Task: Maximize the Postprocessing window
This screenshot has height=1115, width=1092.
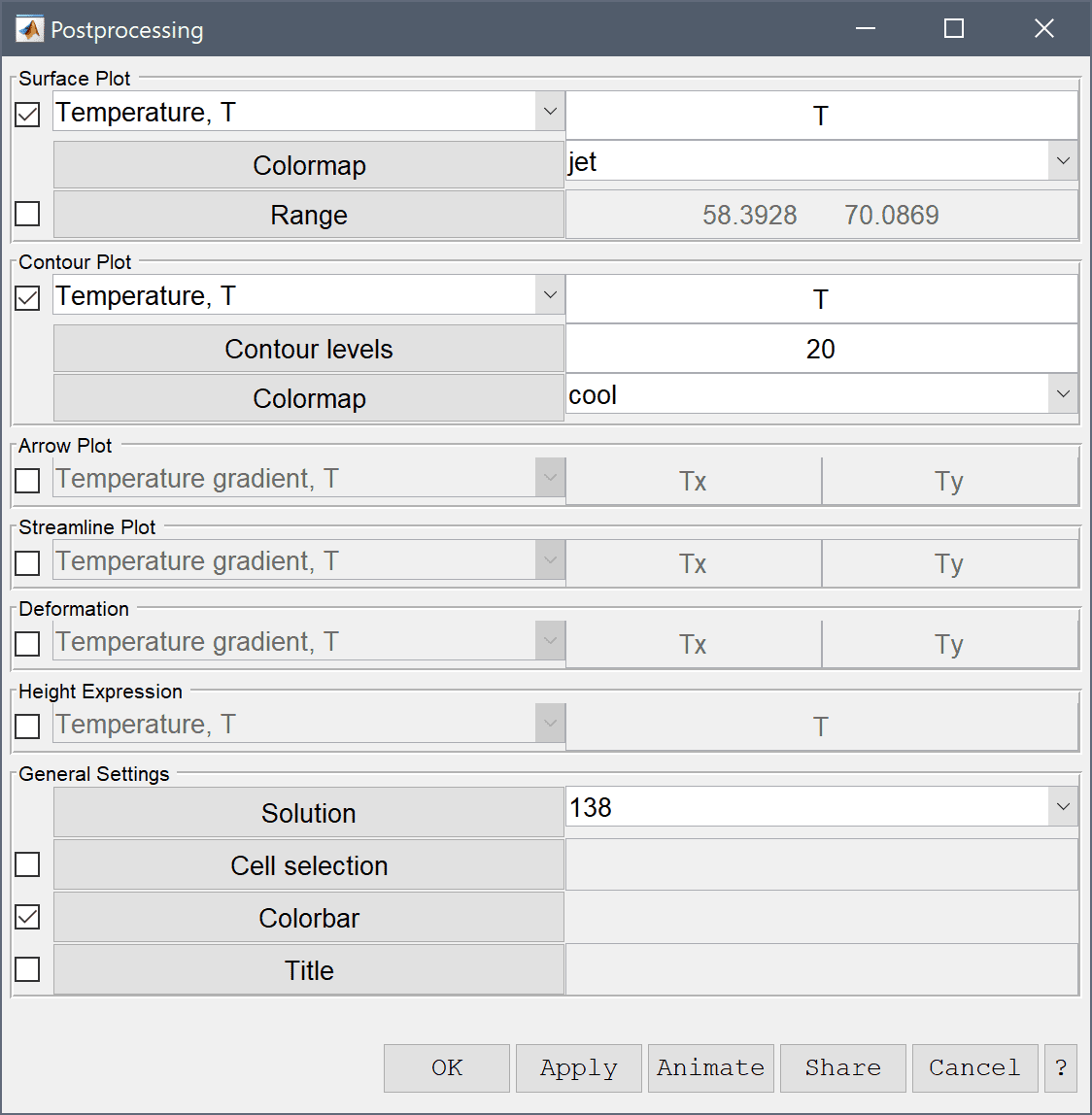Action: click(x=953, y=28)
